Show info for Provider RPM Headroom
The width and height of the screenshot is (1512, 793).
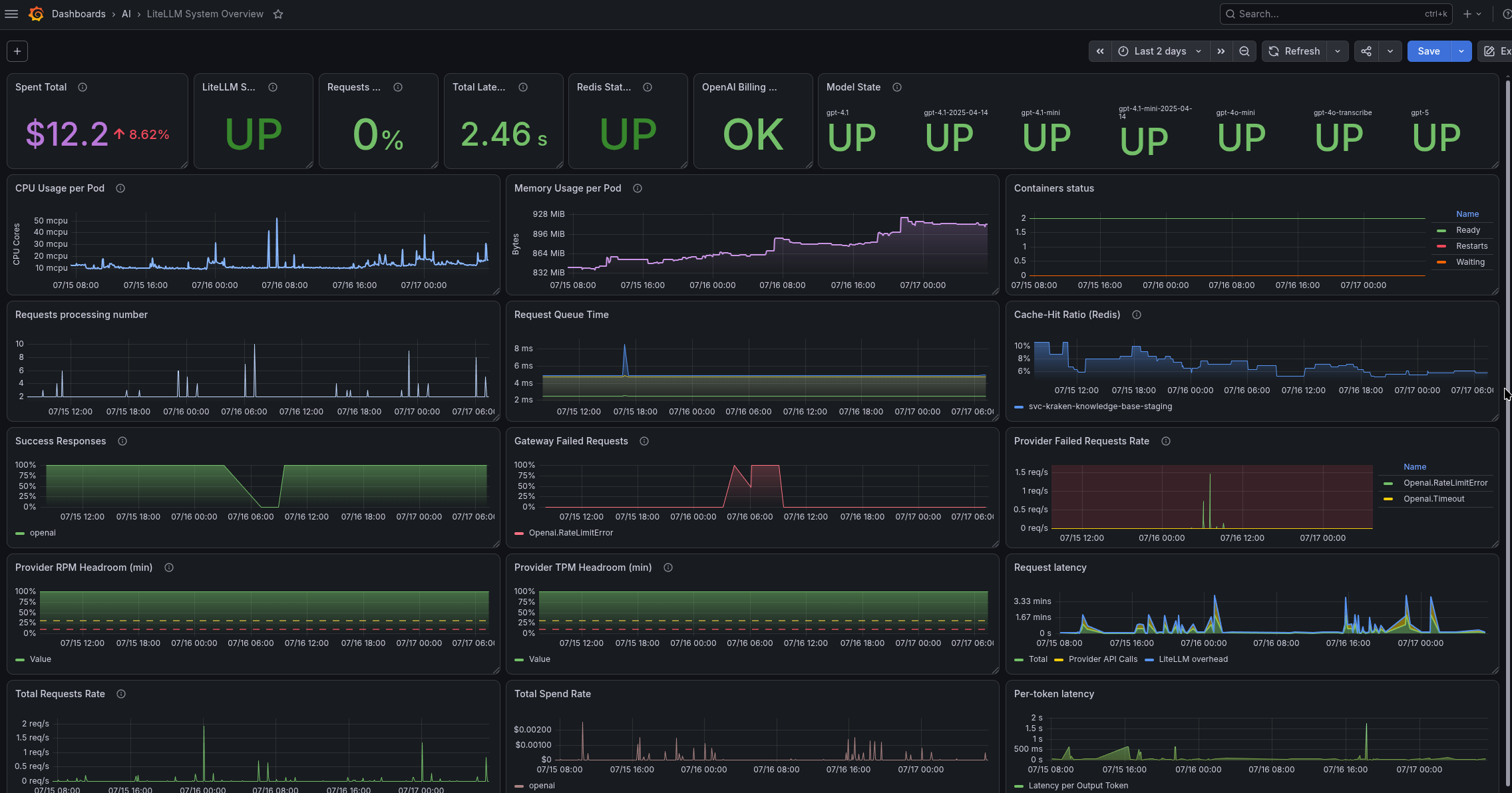click(169, 567)
